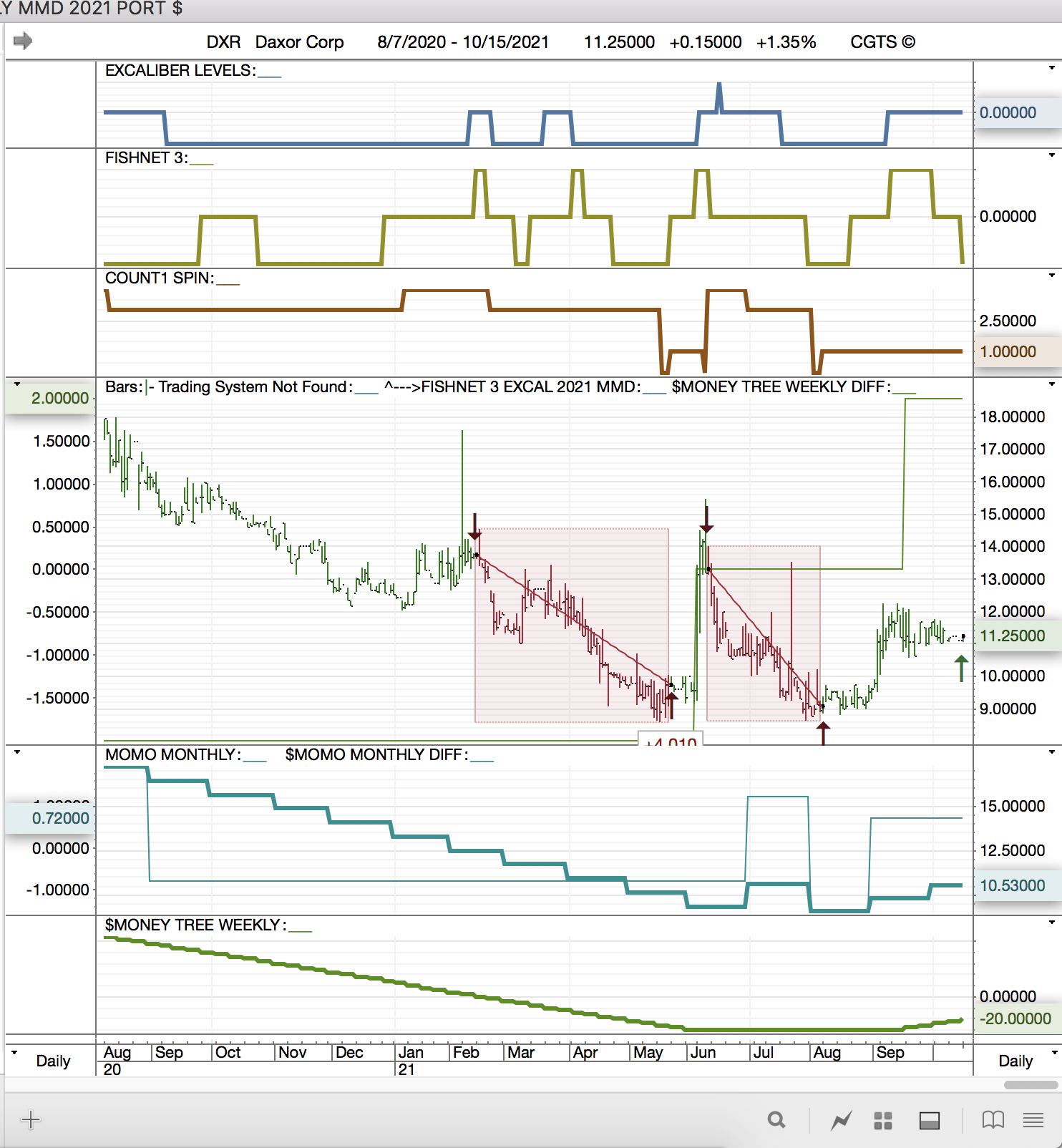Viewport: 1062px width, 1148px height.
Task: Click the +1.35% change value
Action: pyautogui.click(x=786, y=42)
